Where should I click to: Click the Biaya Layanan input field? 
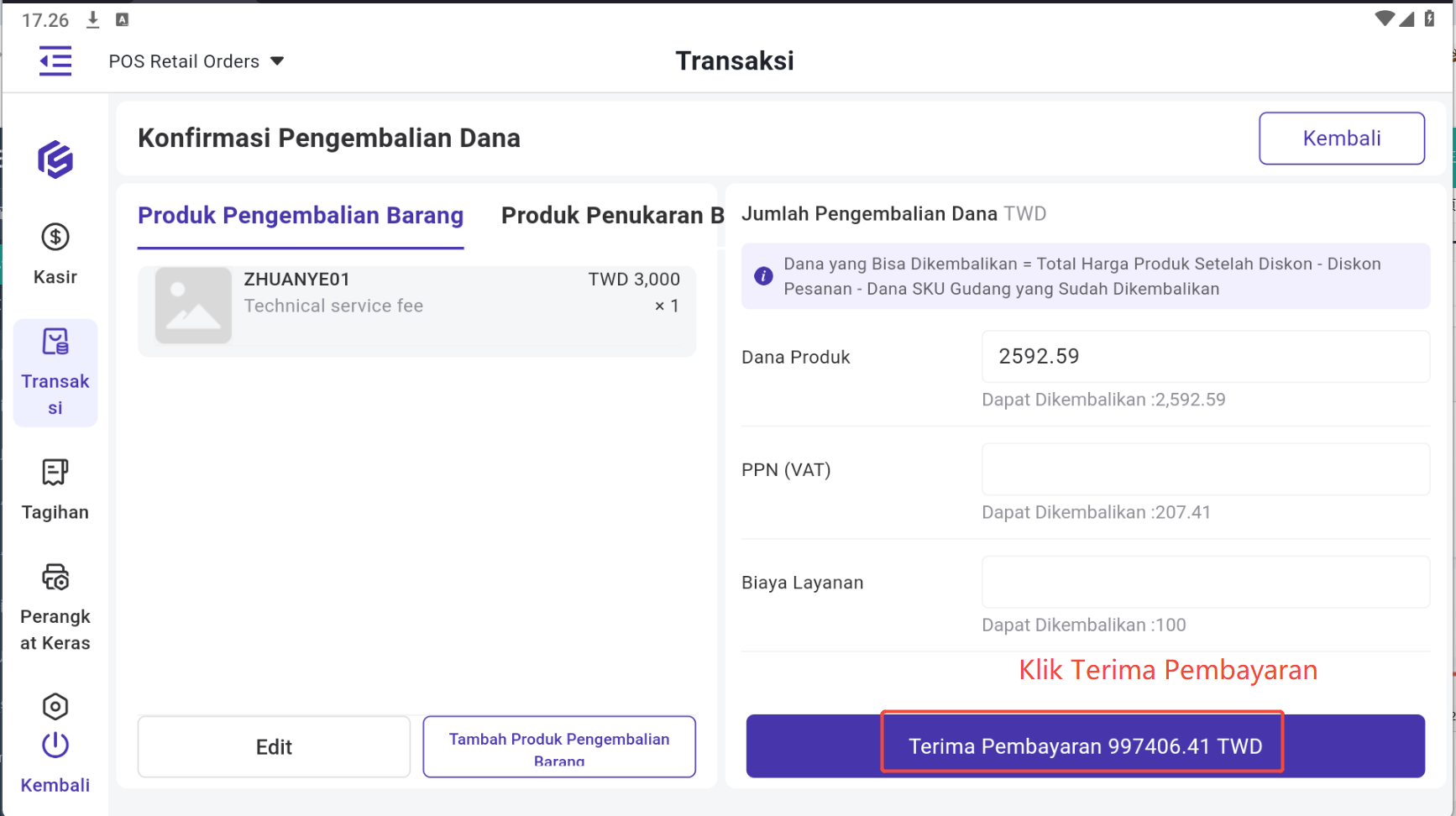pyautogui.click(x=1205, y=582)
